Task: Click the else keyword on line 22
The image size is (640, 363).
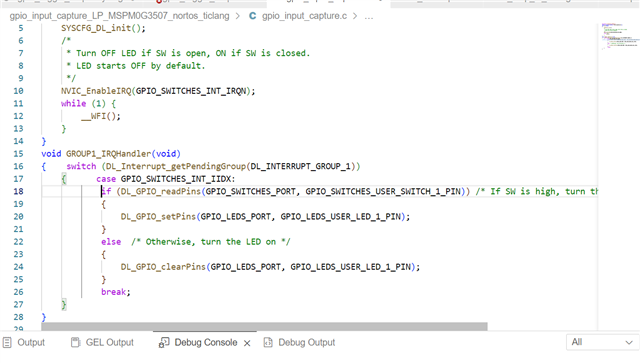Action: (111, 242)
